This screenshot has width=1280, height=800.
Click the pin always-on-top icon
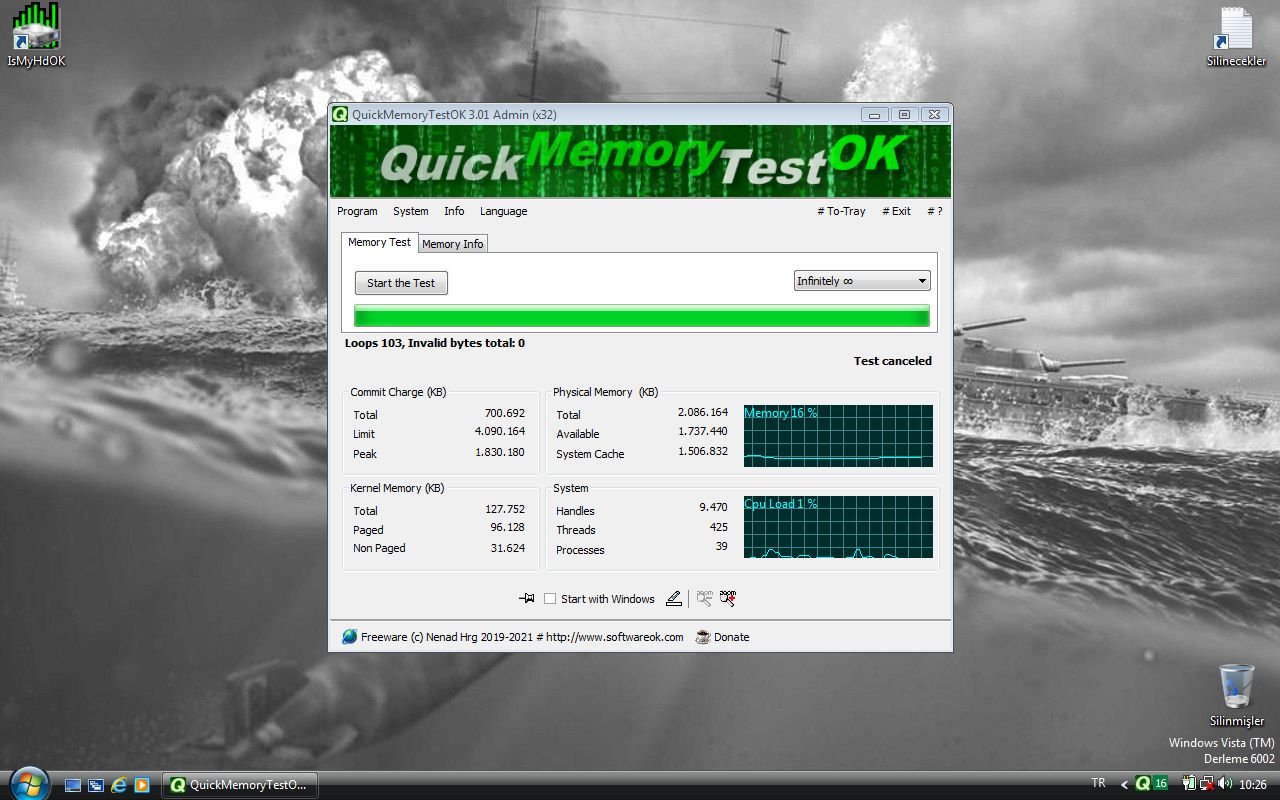coord(527,598)
